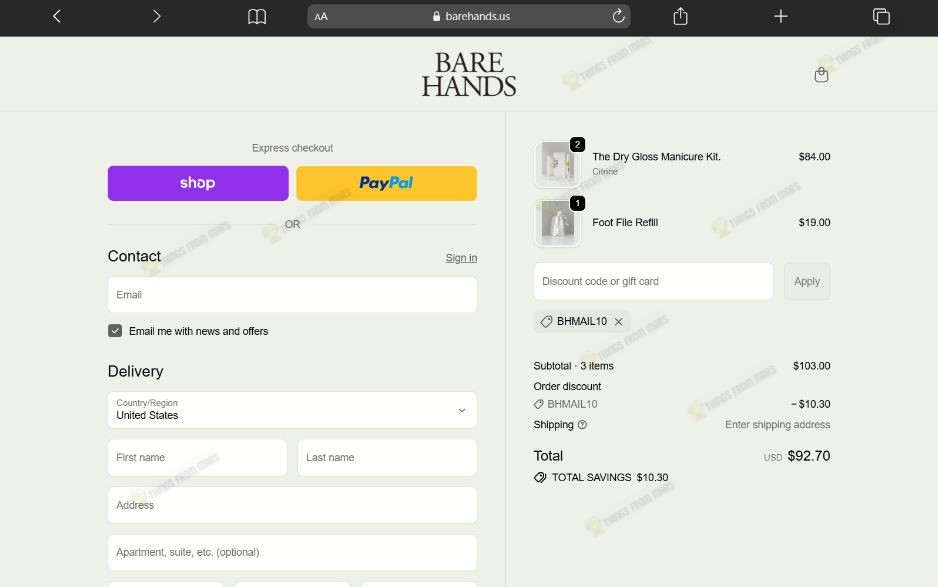Open the AA reader text options
938x587 pixels.
click(321, 17)
